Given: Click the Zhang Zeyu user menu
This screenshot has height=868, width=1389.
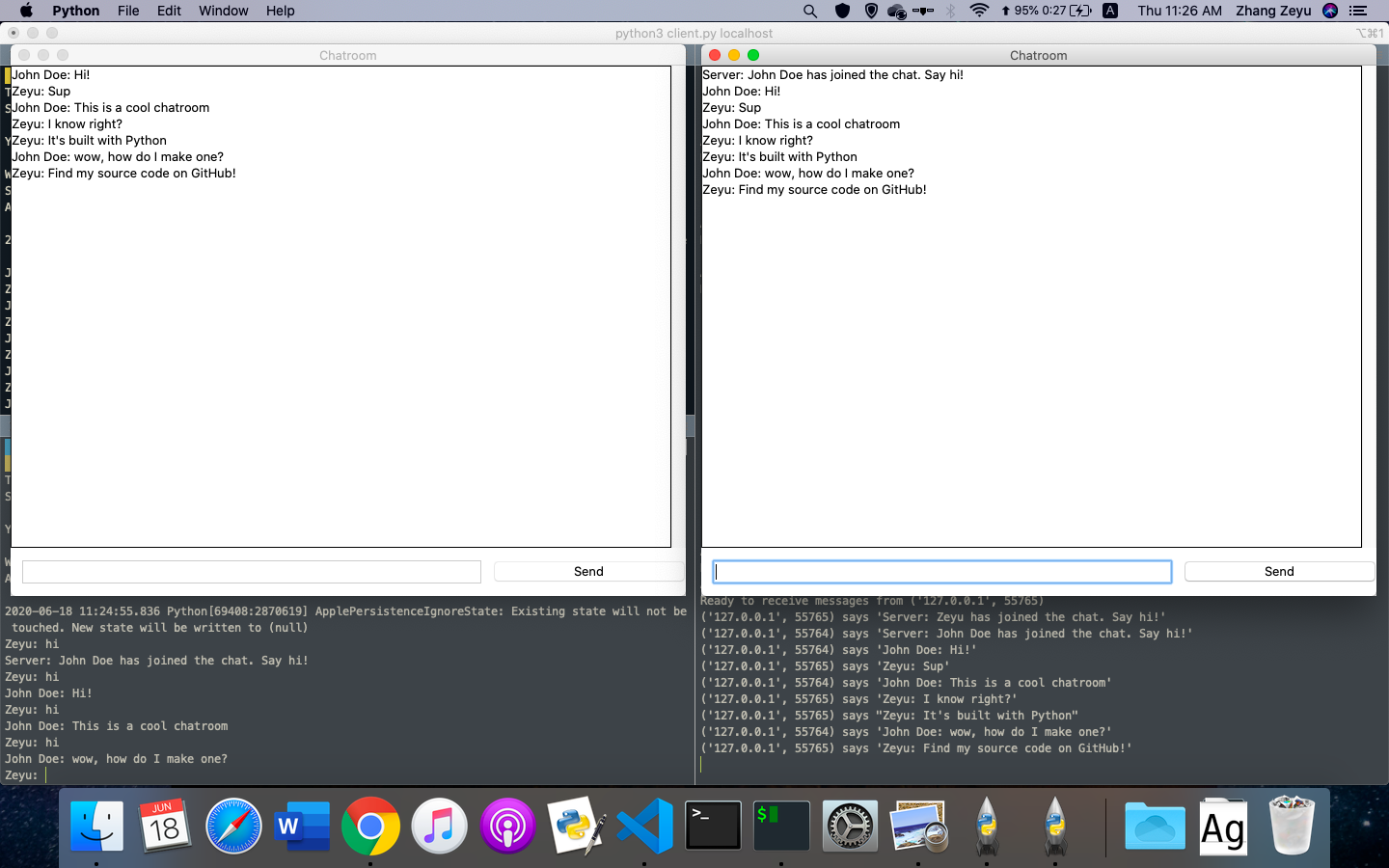Looking at the screenshot, I should 1273,11.
